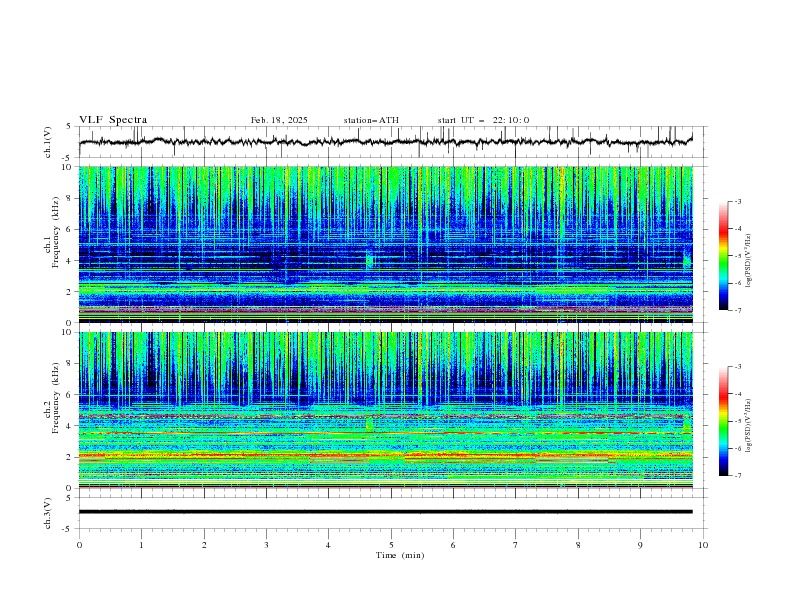The width and height of the screenshot is (792, 612).
Task: Click the time axis tick label "5"
Action: tap(391, 545)
